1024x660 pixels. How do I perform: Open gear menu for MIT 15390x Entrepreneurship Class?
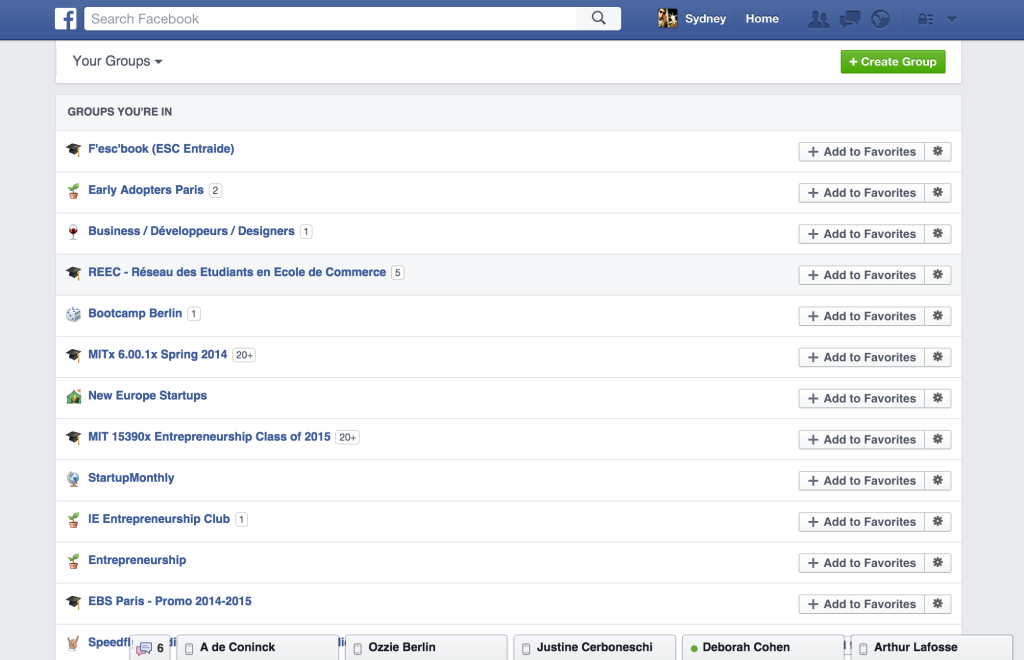pyautogui.click(x=938, y=439)
